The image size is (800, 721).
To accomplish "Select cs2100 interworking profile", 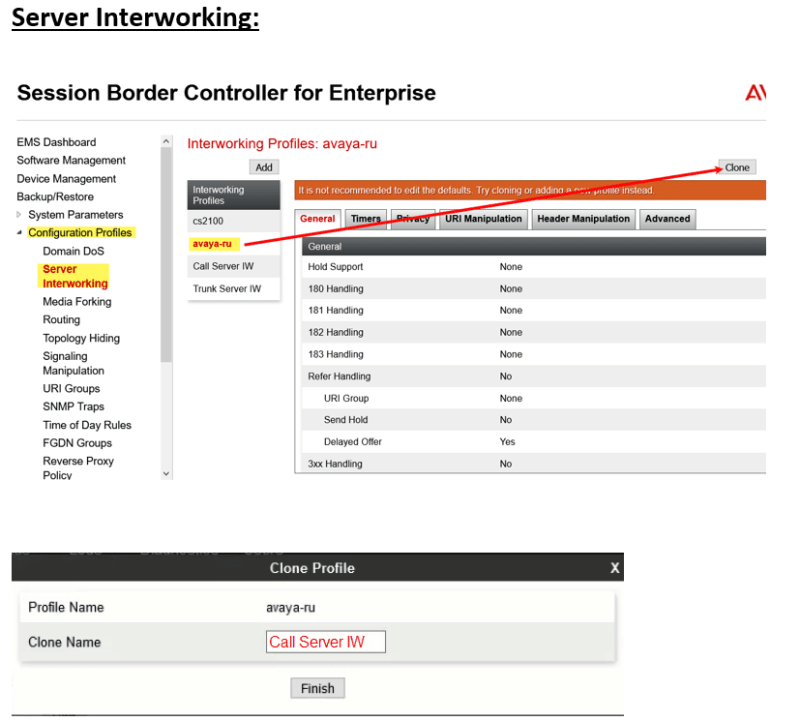I will point(234,221).
